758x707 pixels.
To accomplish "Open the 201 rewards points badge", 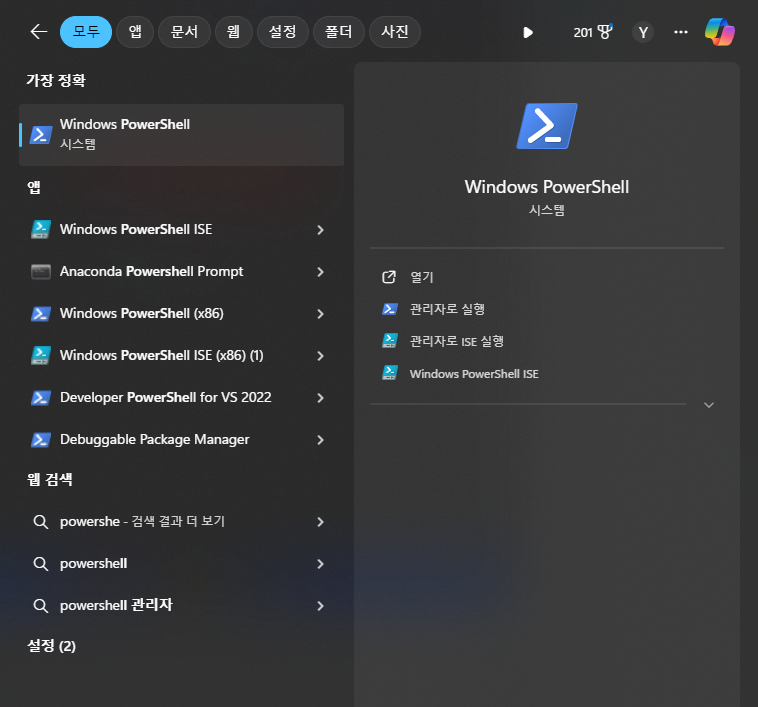I will coord(593,32).
